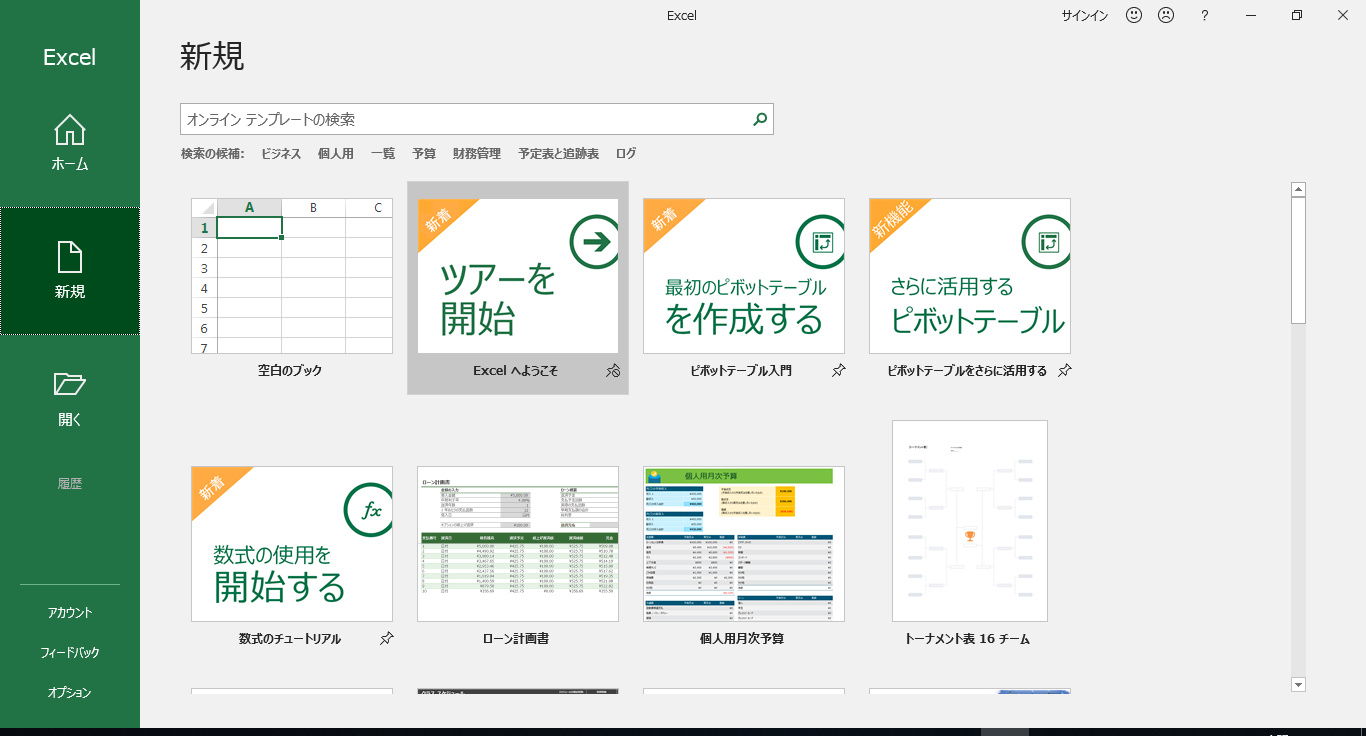This screenshot has width=1366, height=736.
Task: Open the アカウント page
Action: point(70,612)
